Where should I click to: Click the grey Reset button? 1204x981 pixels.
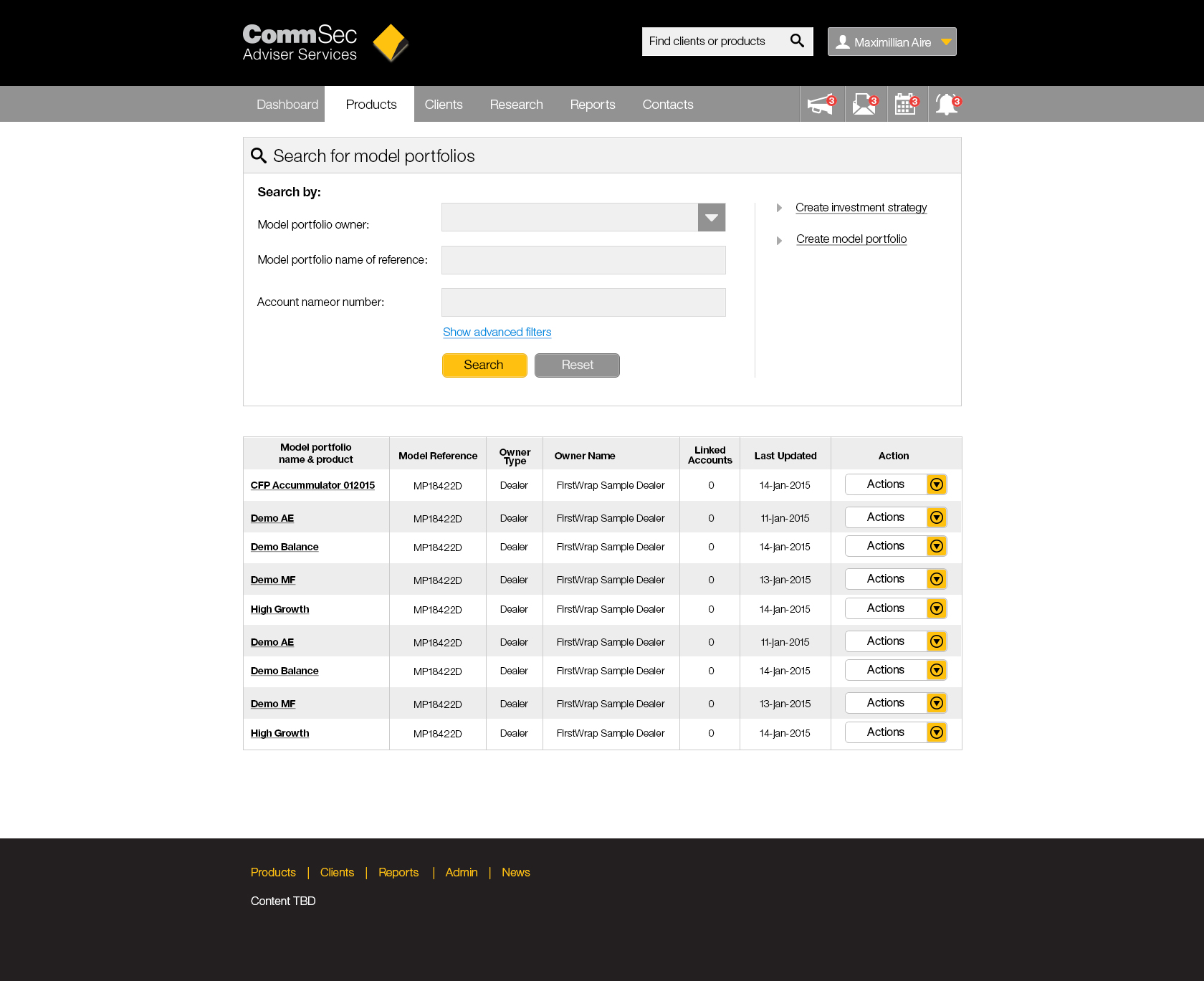click(x=577, y=365)
